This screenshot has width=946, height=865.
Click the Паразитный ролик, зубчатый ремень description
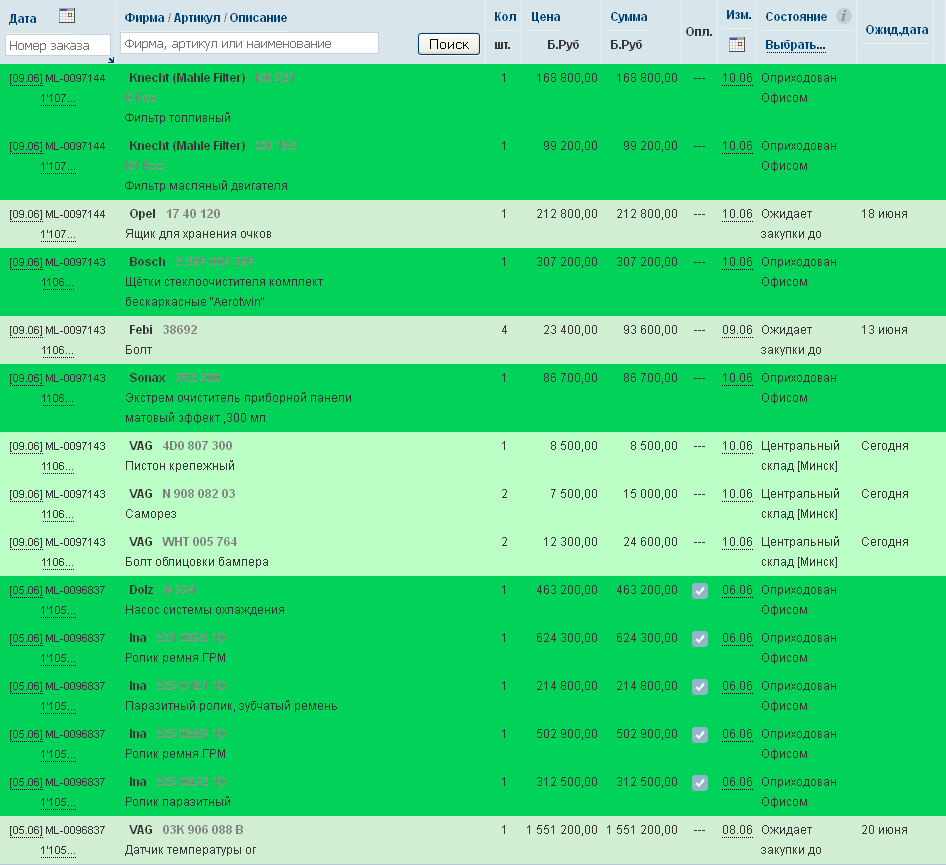231,706
